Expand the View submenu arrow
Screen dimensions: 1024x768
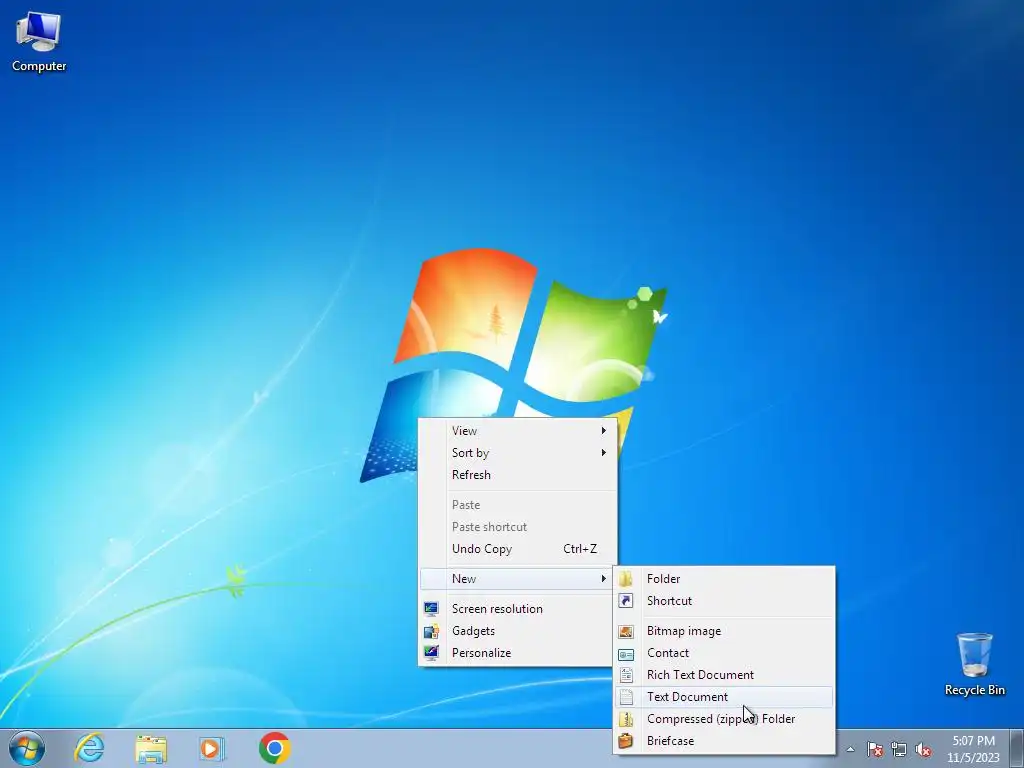click(603, 430)
